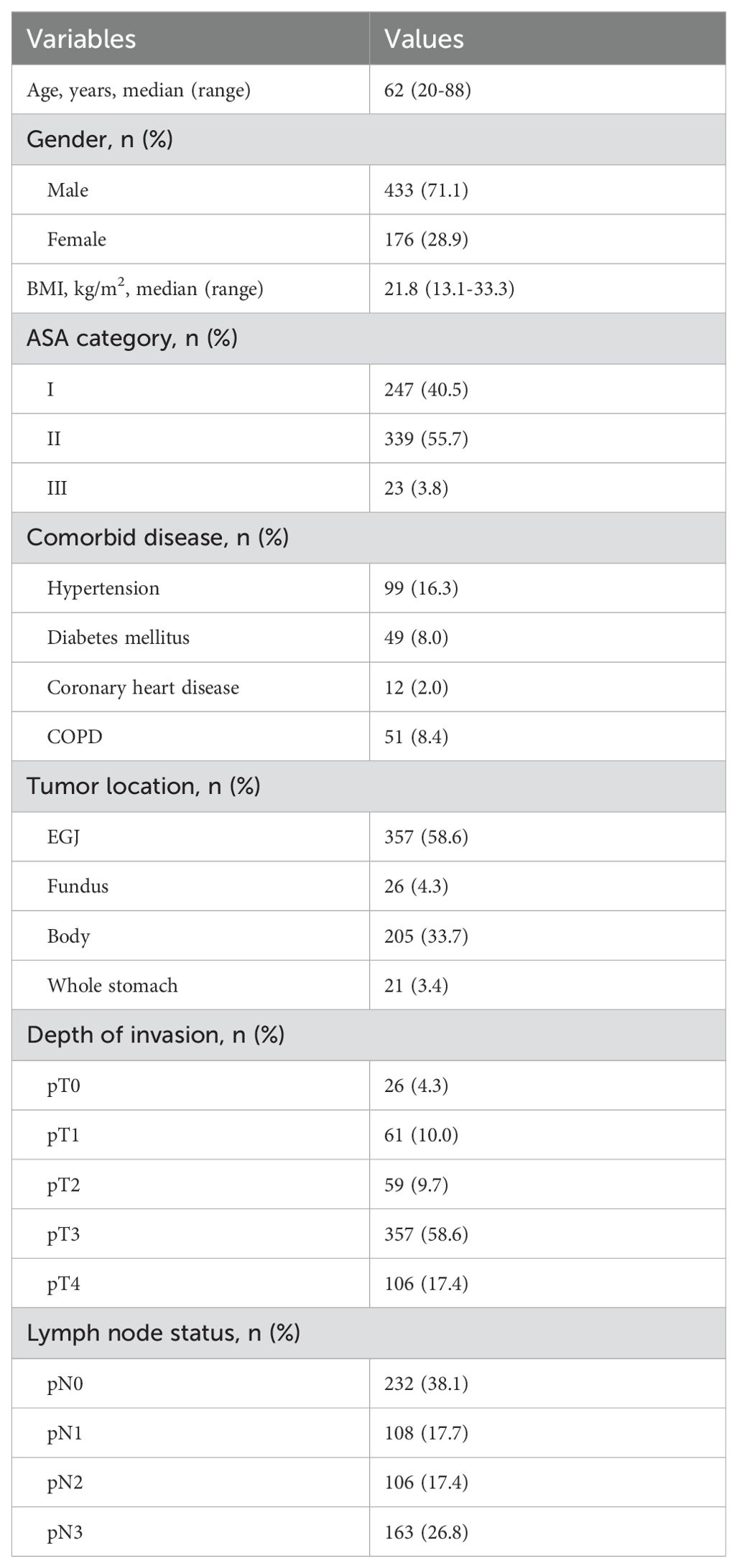The height and width of the screenshot is (1568, 737).
Task: Click the Values column header
Action: [x=424, y=39]
